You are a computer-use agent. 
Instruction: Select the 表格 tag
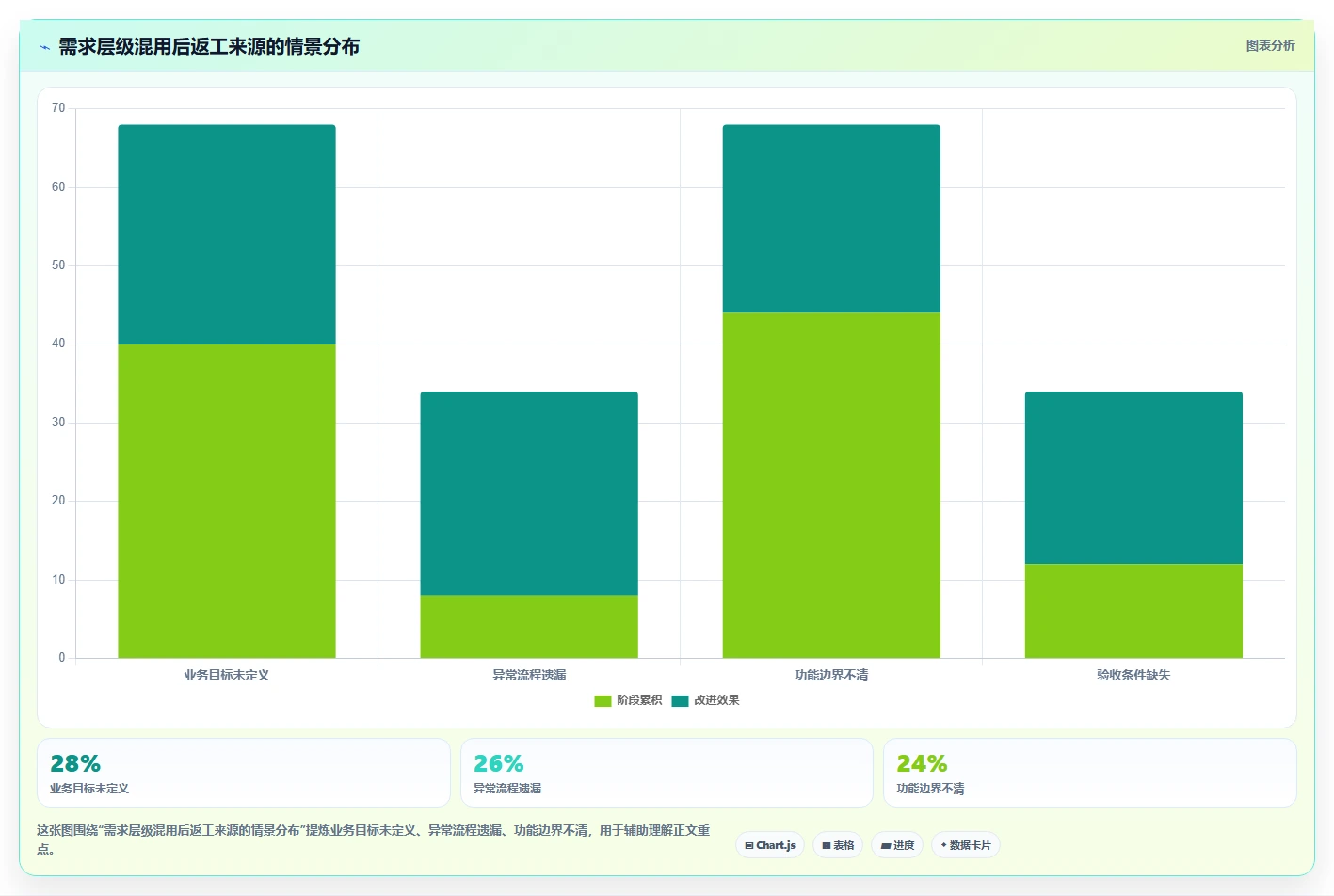pos(838,845)
